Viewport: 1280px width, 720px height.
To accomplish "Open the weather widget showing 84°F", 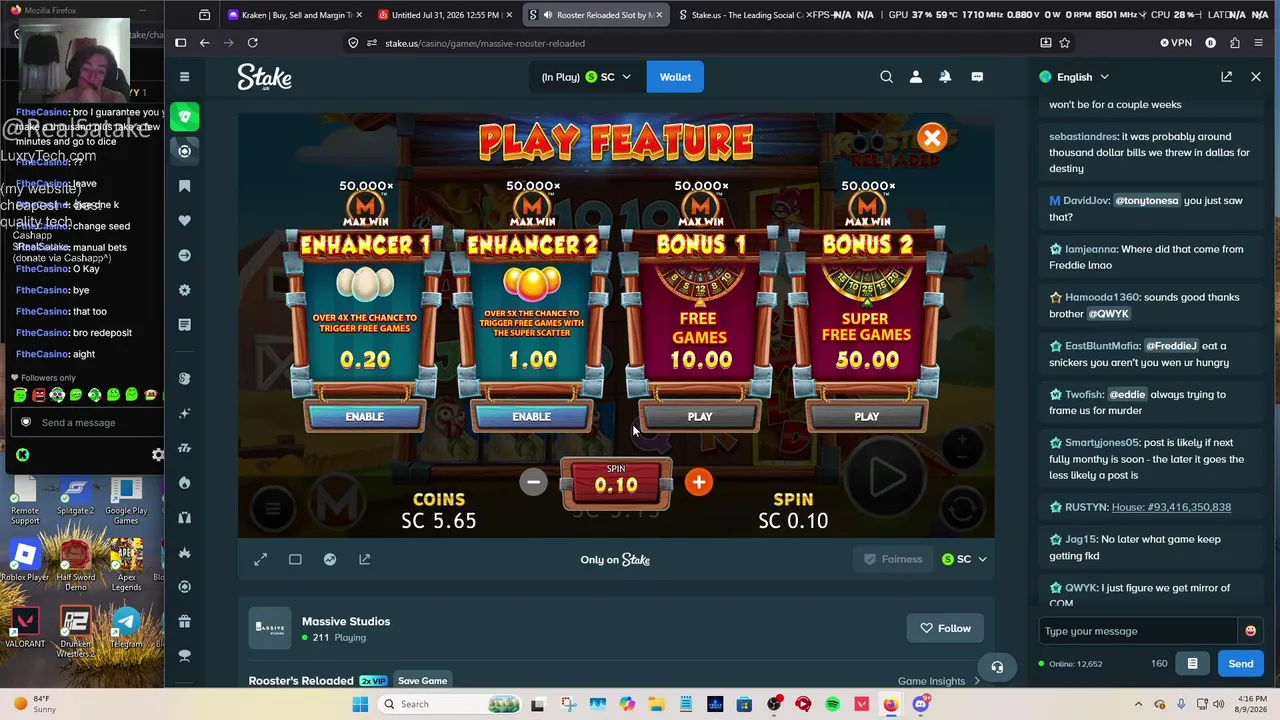I will [x=34, y=704].
